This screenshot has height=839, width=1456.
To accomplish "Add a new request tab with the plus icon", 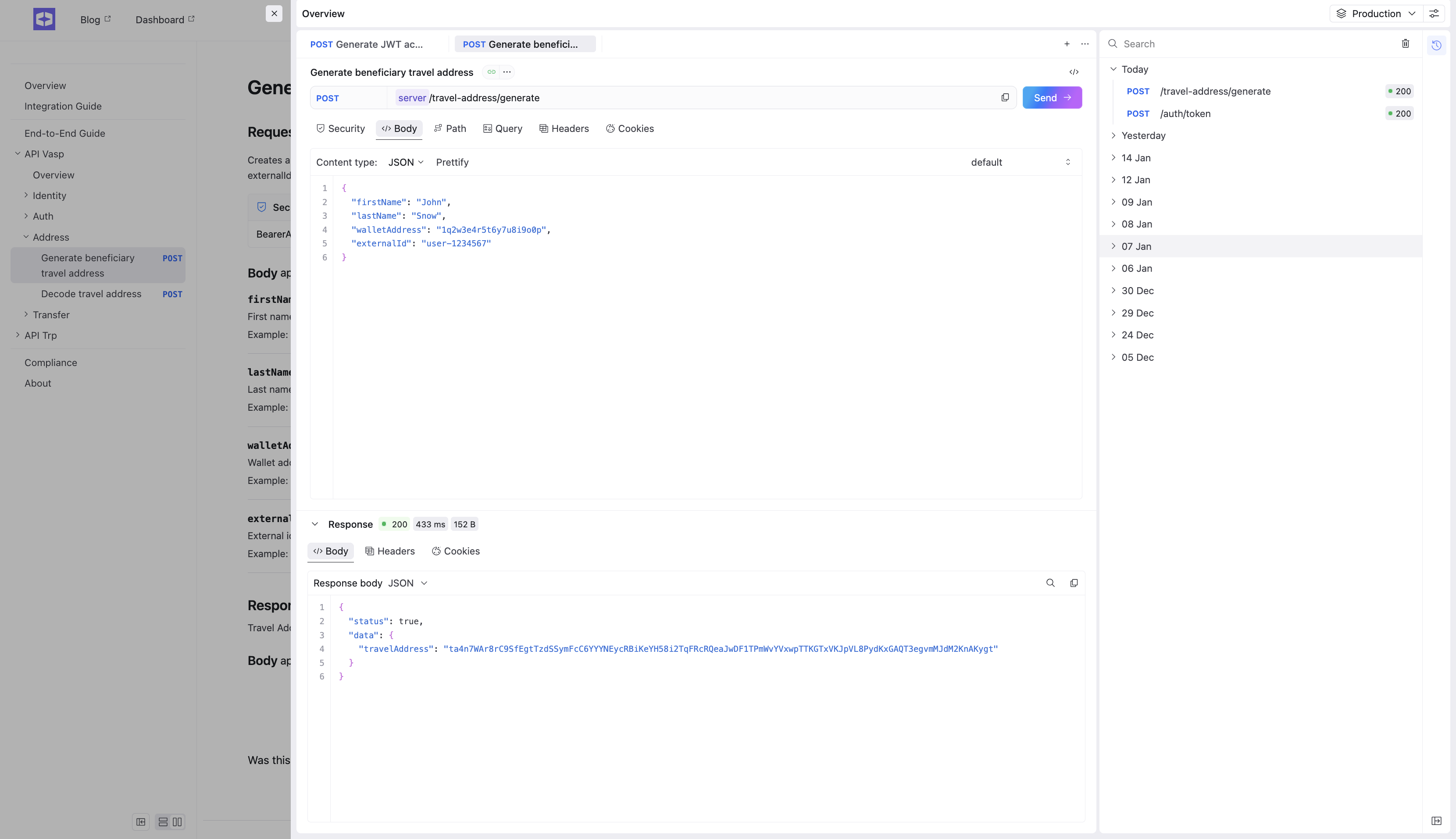I will coord(1067,44).
